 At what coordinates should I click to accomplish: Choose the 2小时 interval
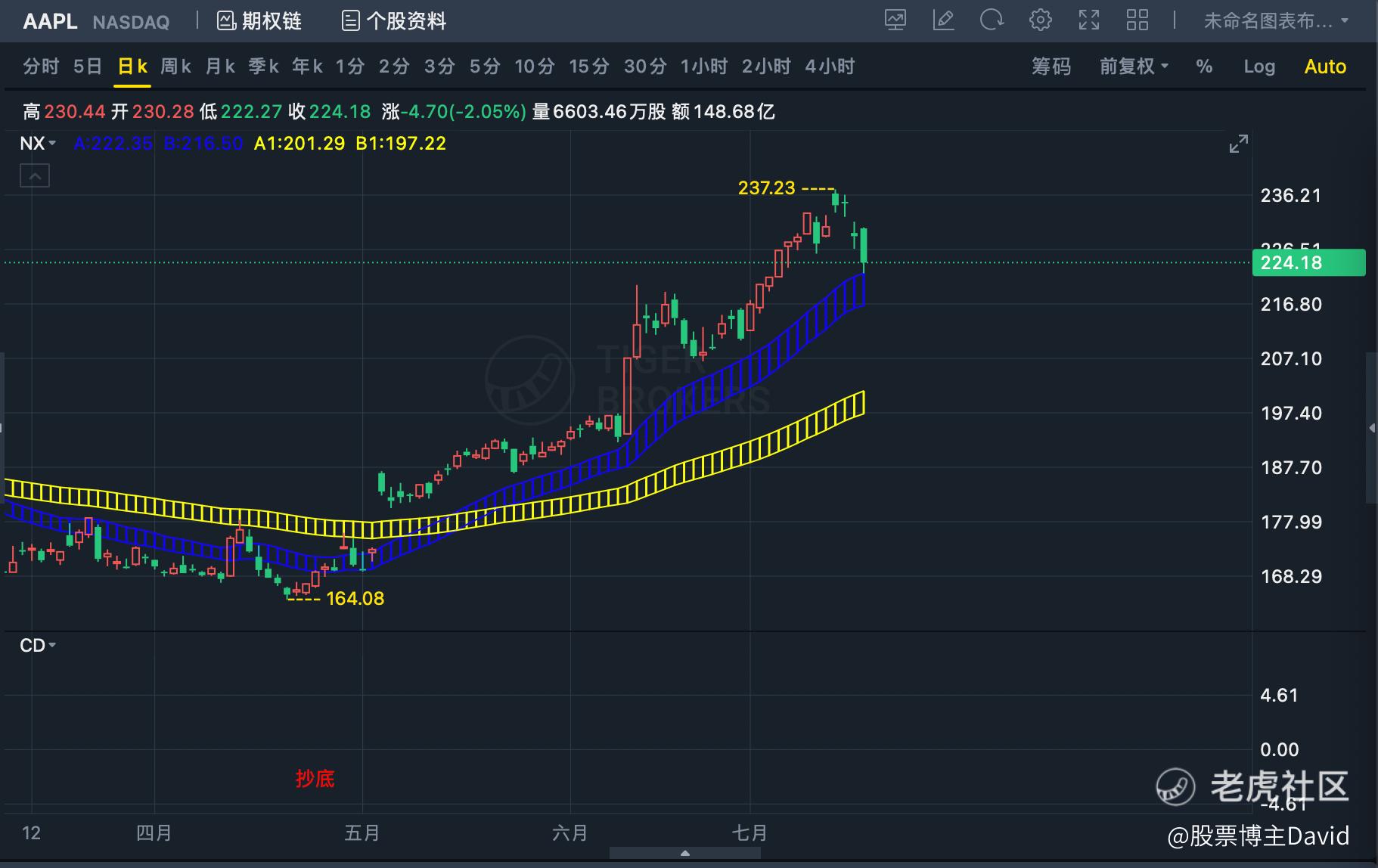pyautogui.click(x=766, y=67)
